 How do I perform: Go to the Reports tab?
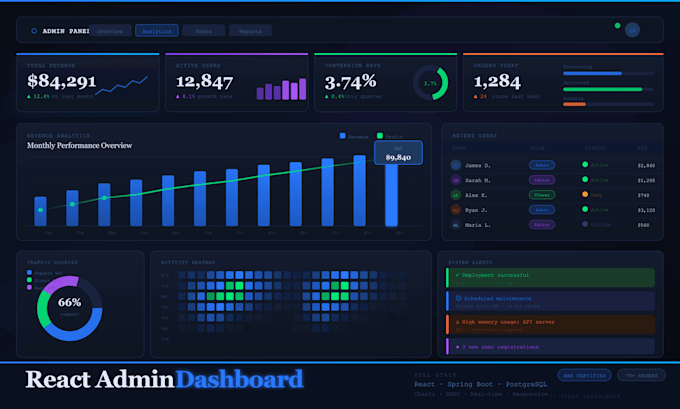[x=250, y=31]
